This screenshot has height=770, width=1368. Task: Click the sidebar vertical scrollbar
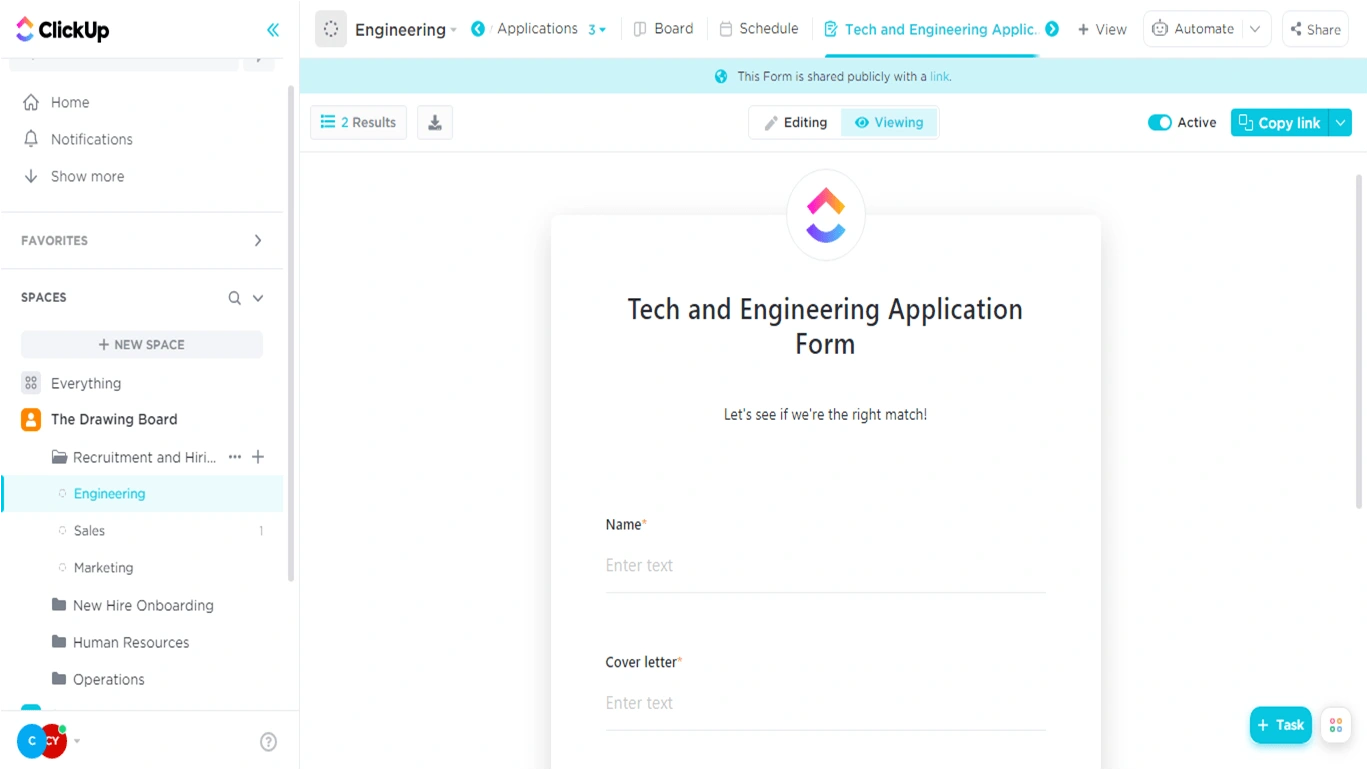[291, 333]
